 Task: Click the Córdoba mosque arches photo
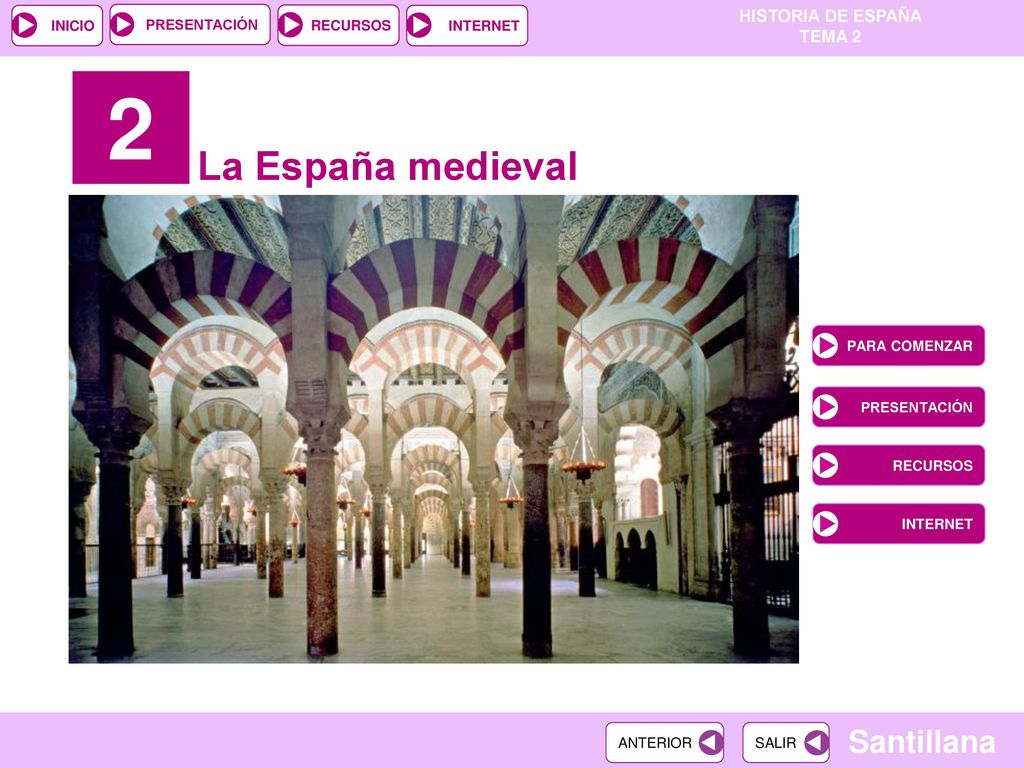(434, 429)
